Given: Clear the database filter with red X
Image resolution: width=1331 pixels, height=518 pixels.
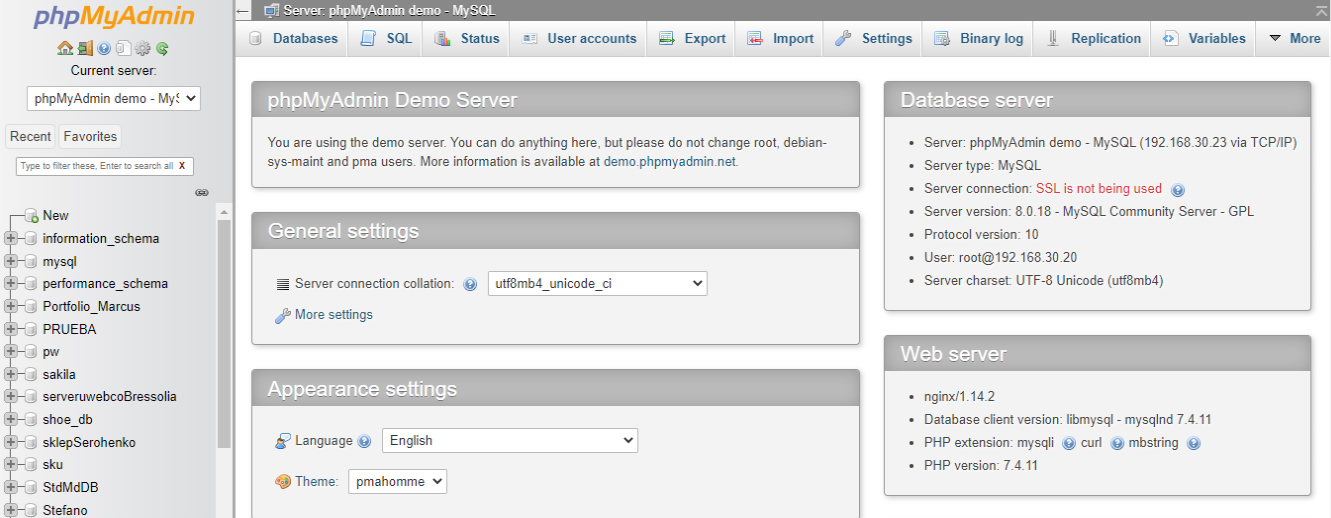Looking at the screenshot, I should pos(182,166).
